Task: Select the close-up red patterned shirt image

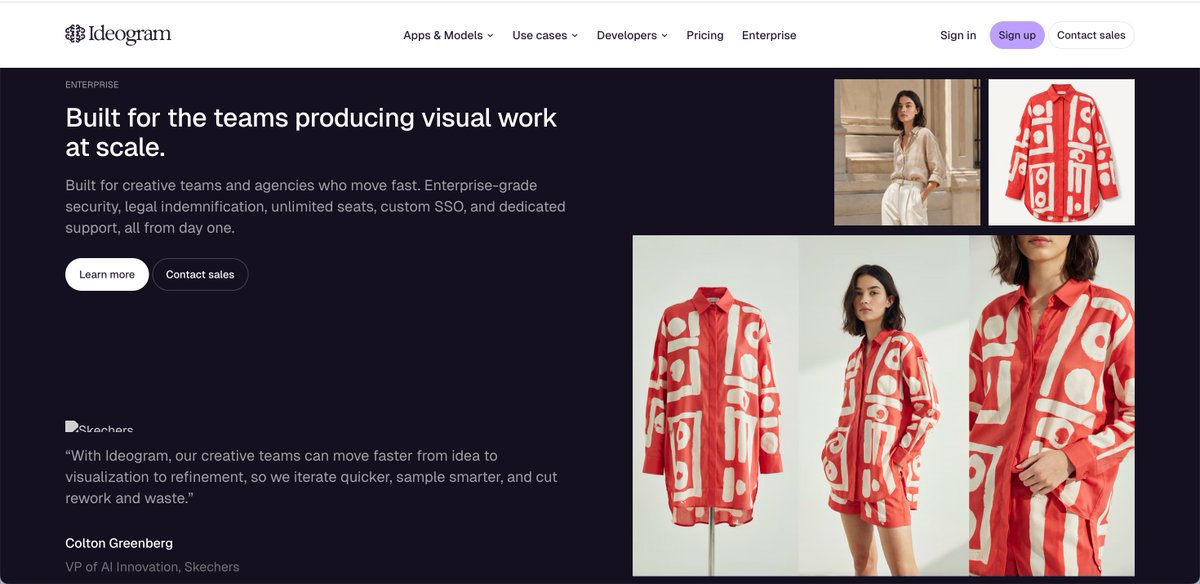Action: (1052, 405)
